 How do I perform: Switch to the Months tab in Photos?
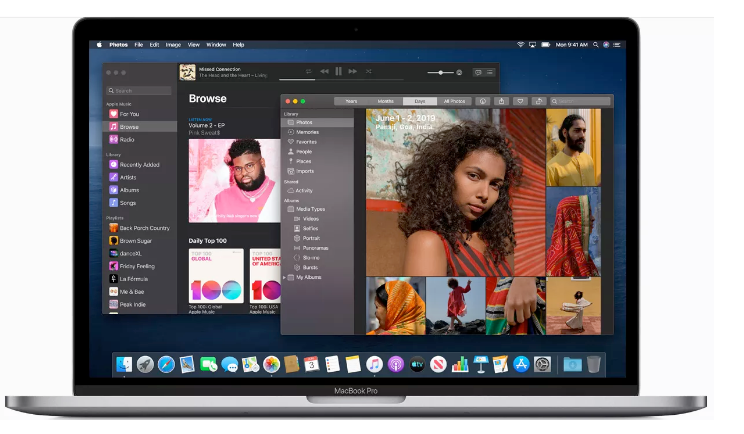click(386, 101)
